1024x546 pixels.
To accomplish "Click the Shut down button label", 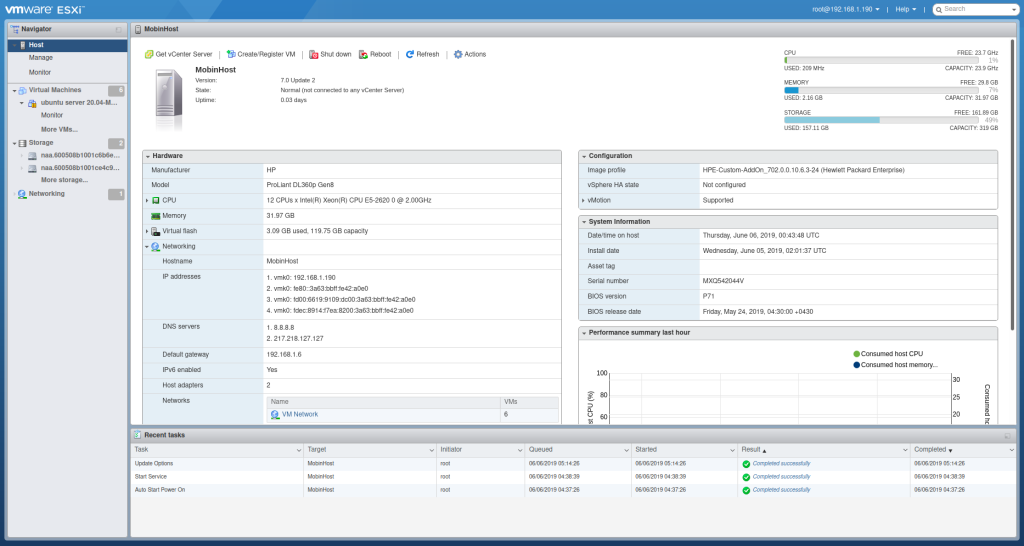I will [336, 54].
